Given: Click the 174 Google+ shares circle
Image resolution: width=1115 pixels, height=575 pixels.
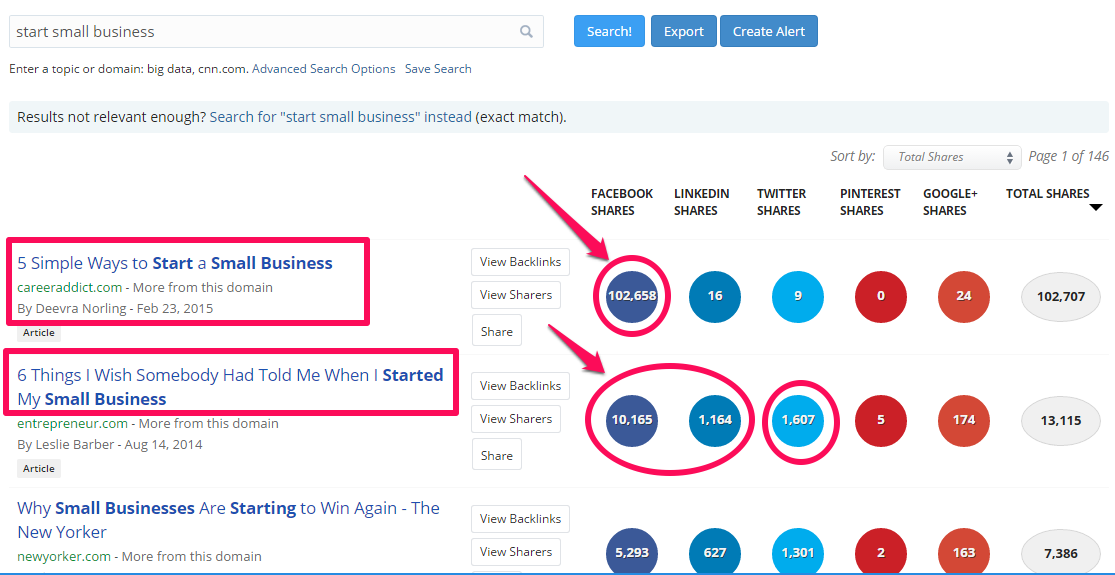Looking at the screenshot, I should [964, 420].
